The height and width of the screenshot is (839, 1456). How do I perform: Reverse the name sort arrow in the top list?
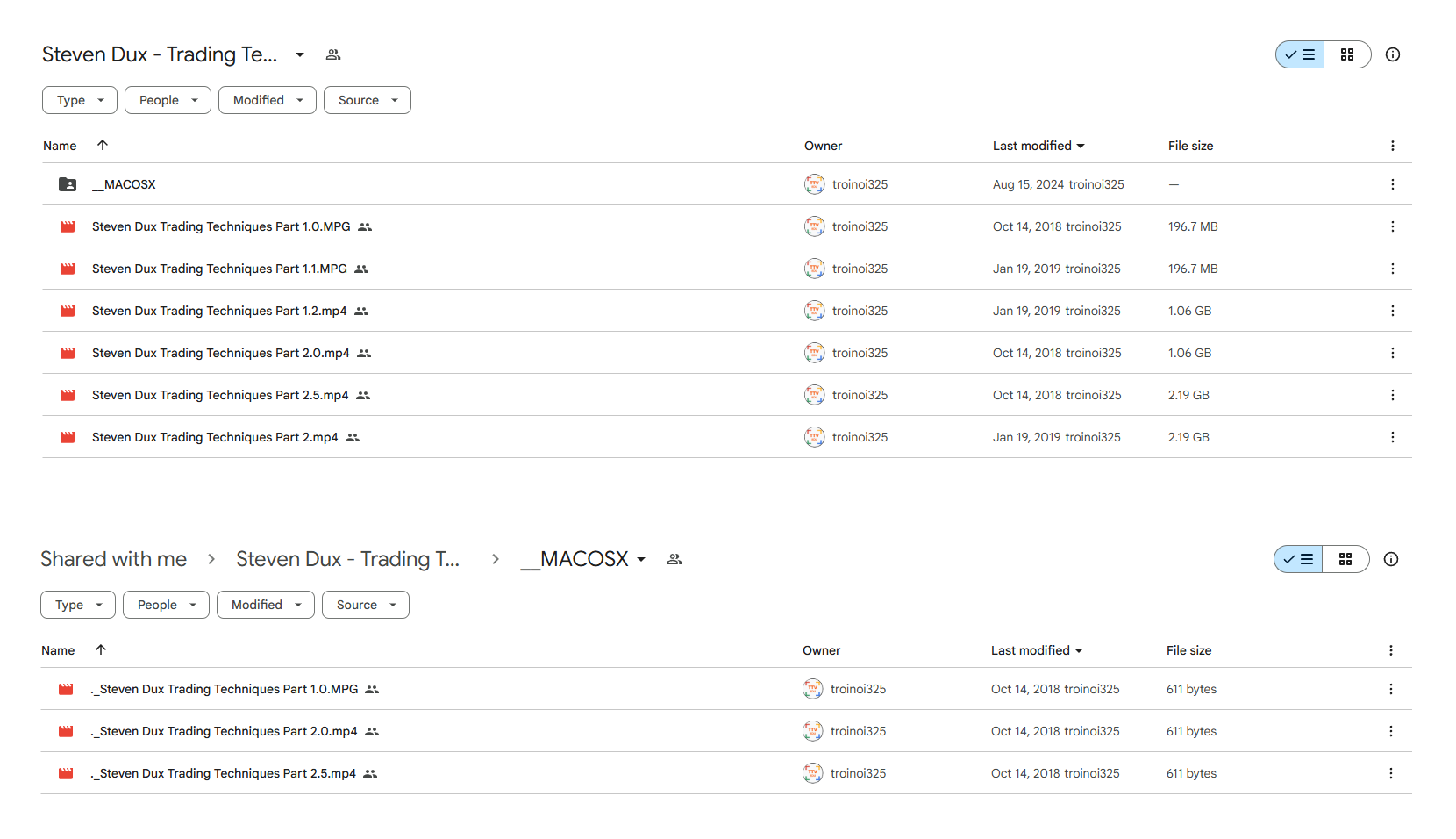point(103,145)
